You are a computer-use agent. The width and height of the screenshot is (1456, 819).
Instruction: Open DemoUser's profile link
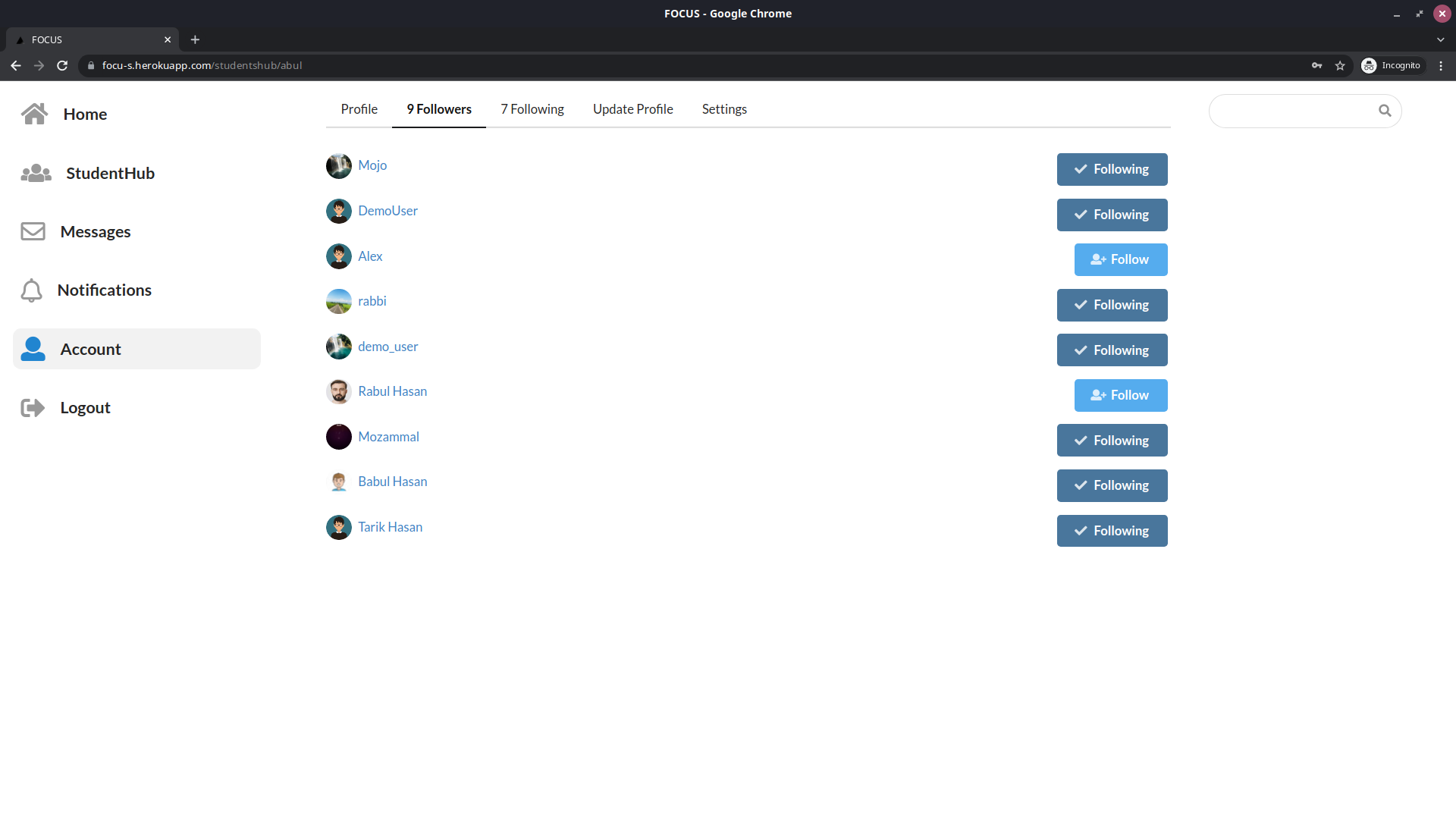click(x=388, y=211)
